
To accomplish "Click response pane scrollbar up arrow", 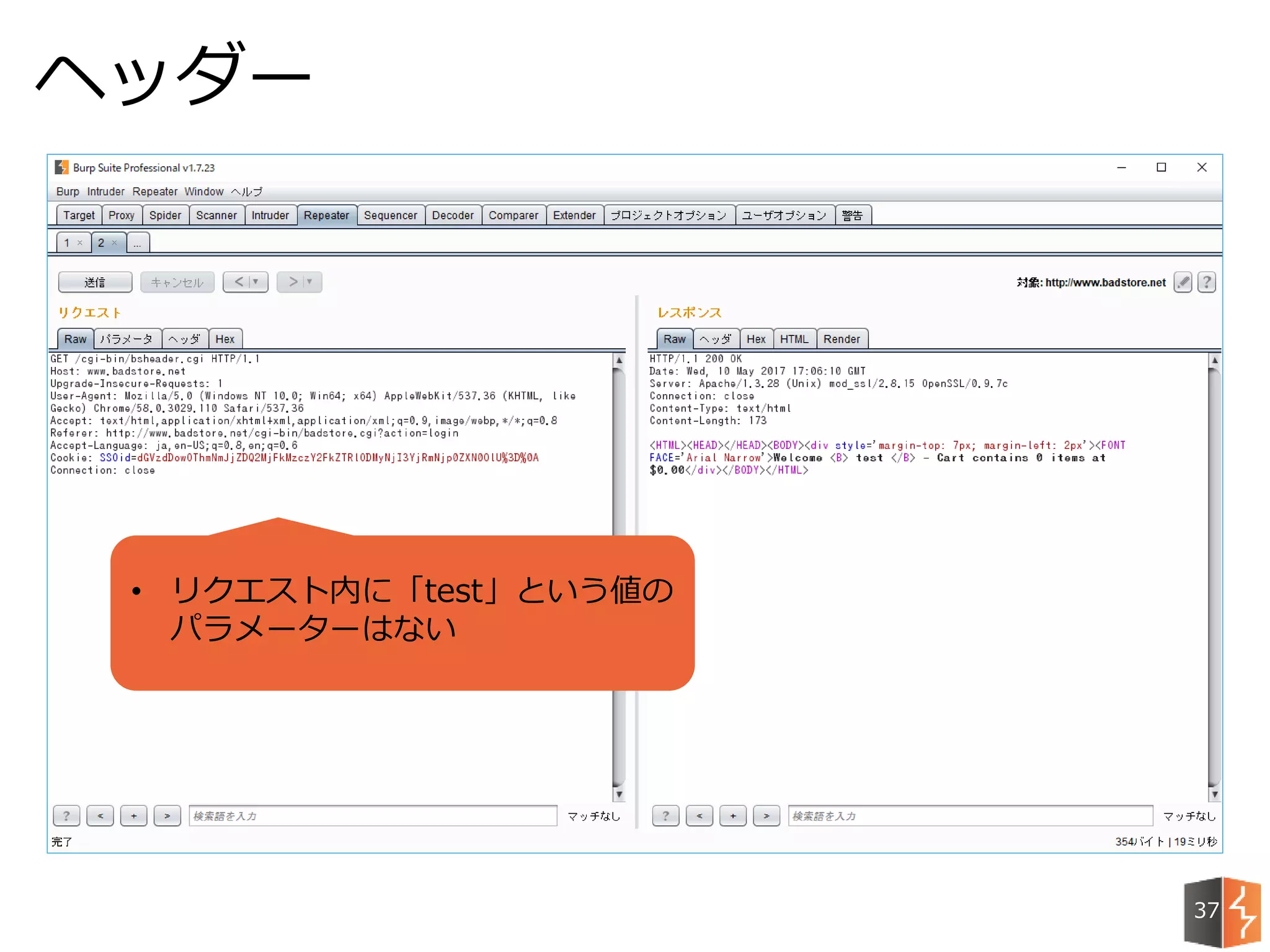I will [1215, 360].
